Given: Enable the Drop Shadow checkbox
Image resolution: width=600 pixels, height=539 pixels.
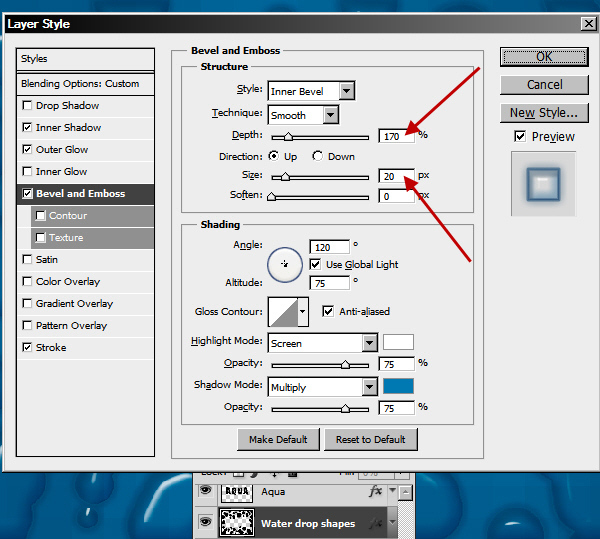Looking at the screenshot, I should (26, 106).
